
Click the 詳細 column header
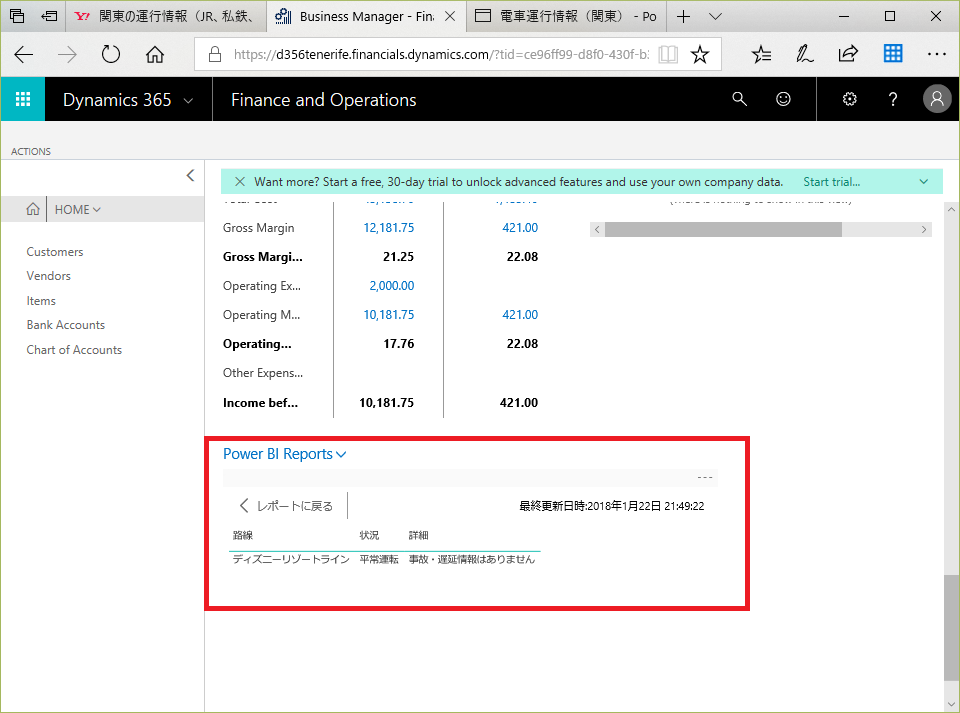coord(419,536)
